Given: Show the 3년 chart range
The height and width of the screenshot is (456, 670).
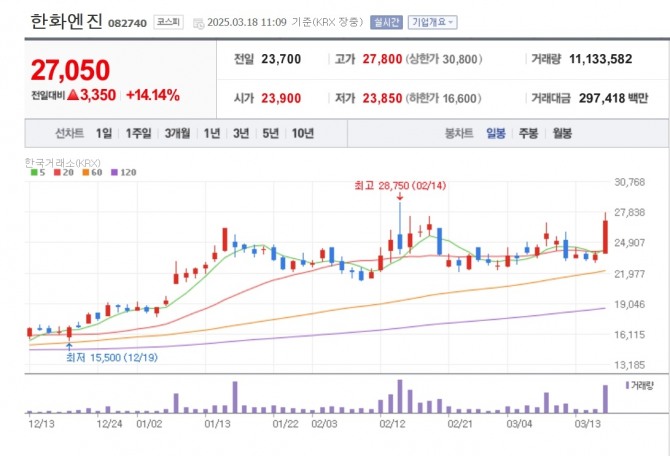Looking at the screenshot, I should (241, 133).
